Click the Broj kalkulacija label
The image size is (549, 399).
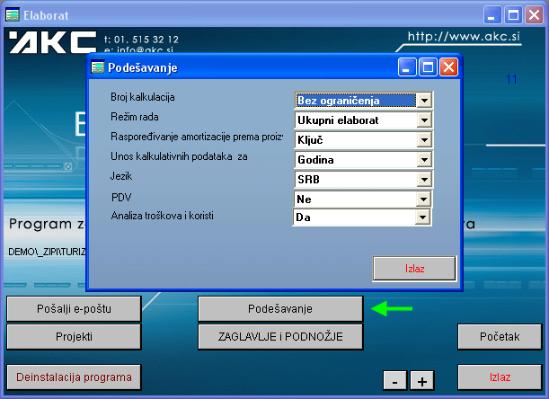pos(143,97)
